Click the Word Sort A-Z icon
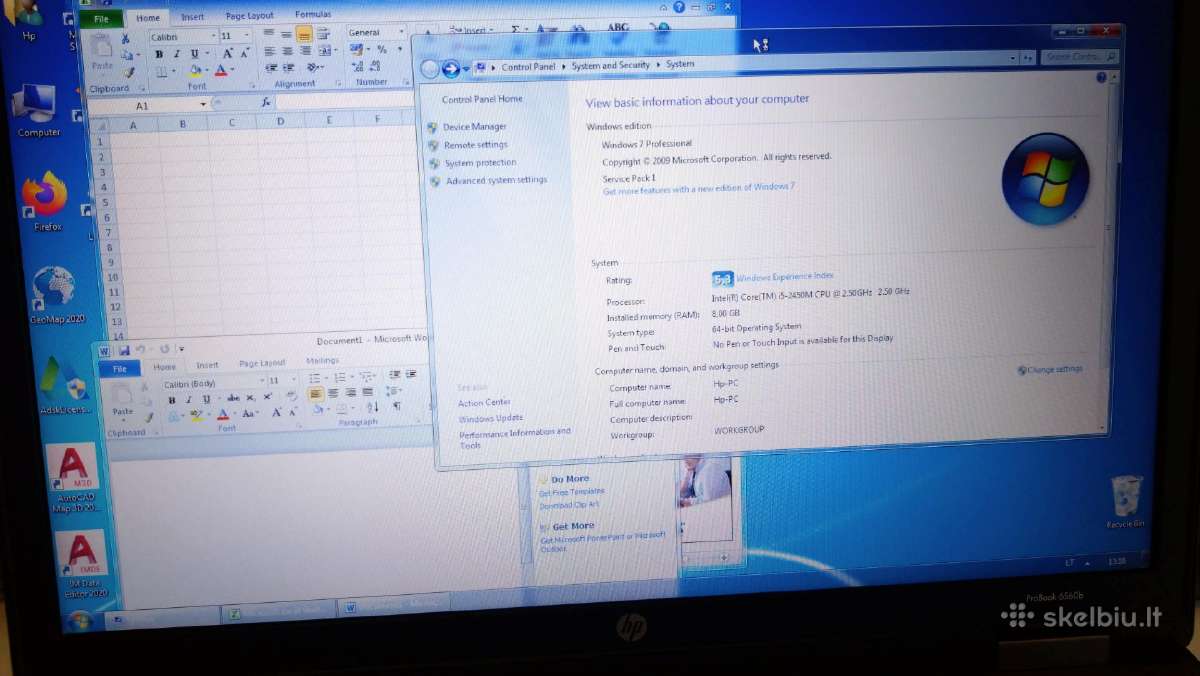This screenshot has height=676, width=1200. tap(372, 407)
